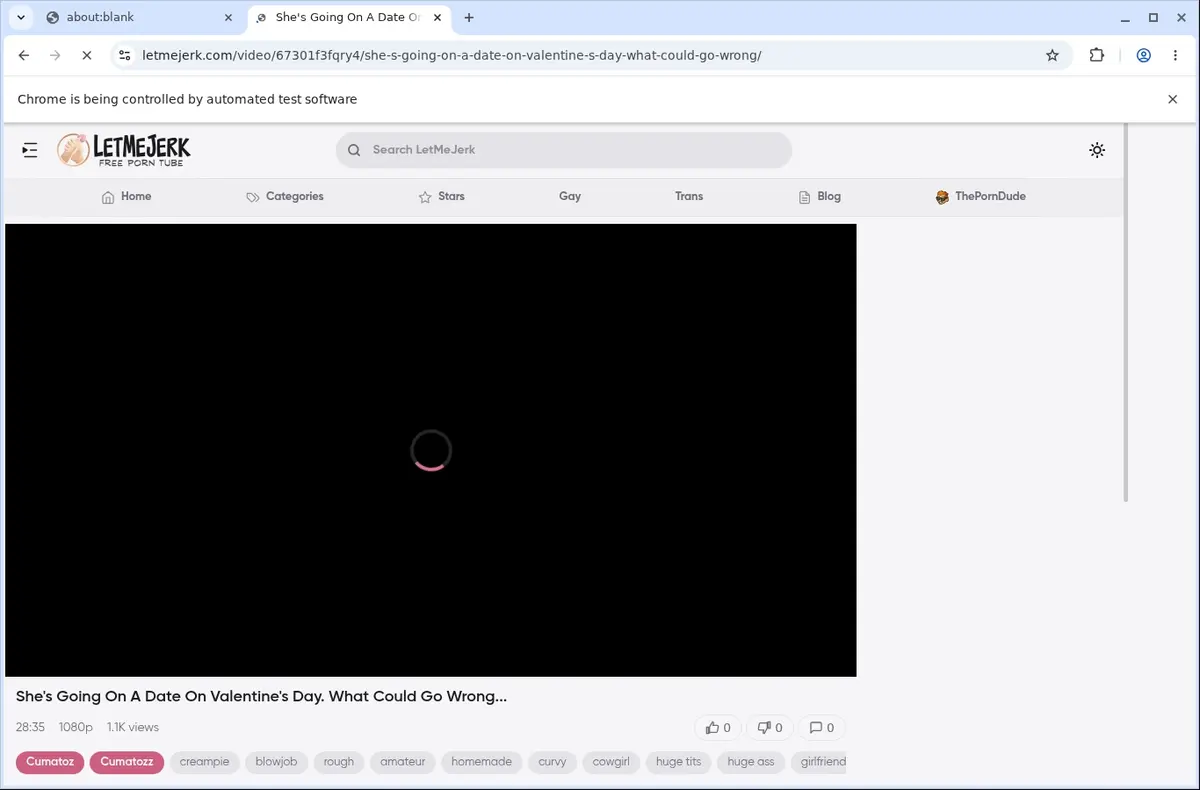This screenshot has width=1200, height=790.
Task: Click the thumbs-down dislike button
Action: click(769, 728)
